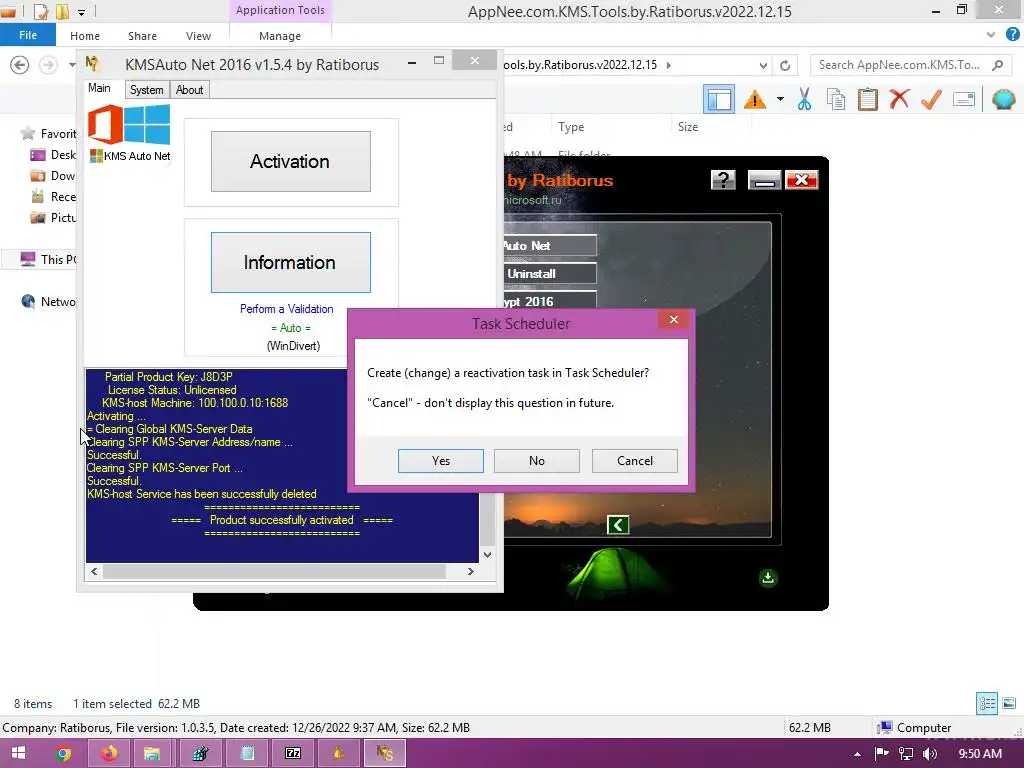
Task: Click the volume speaker tray icon
Action: point(930,754)
